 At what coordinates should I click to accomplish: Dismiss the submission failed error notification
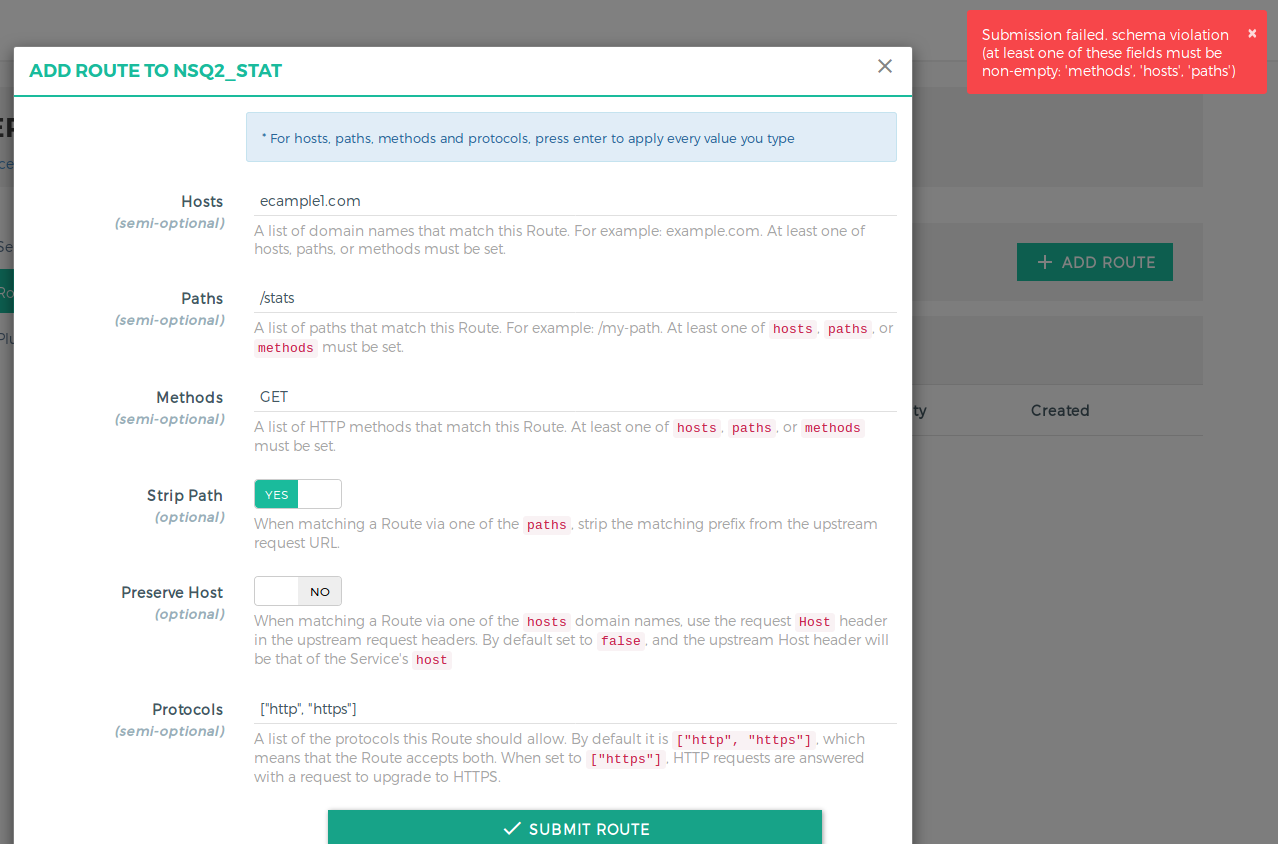pyautogui.click(x=1252, y=33)
